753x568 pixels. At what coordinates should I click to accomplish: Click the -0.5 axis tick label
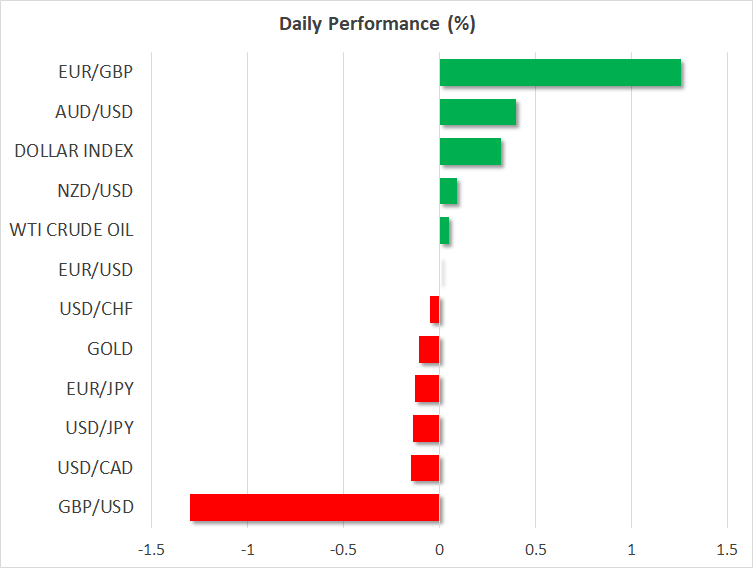click(x=343, y=549)
